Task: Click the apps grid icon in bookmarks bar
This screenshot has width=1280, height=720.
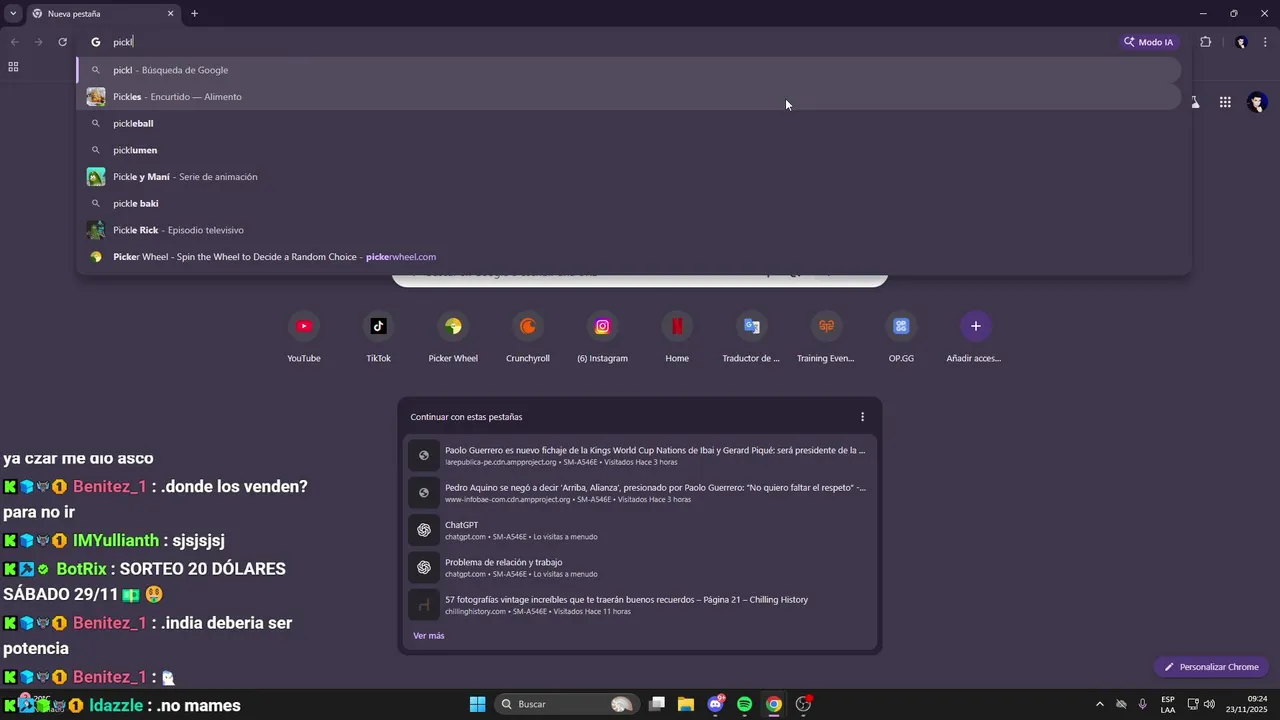Action: pos(13,67)
